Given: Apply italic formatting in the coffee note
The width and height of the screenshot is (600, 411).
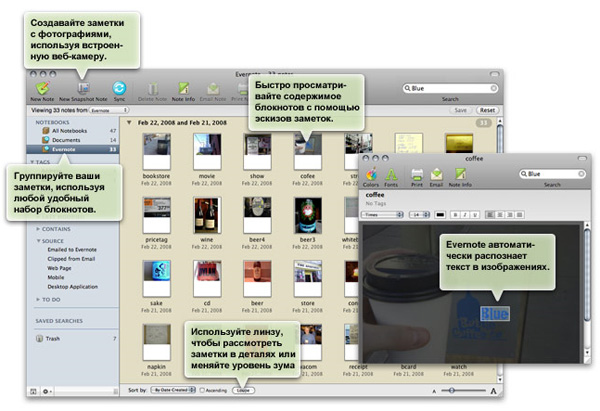Looking at the screenshot, I should click(465, 215).
